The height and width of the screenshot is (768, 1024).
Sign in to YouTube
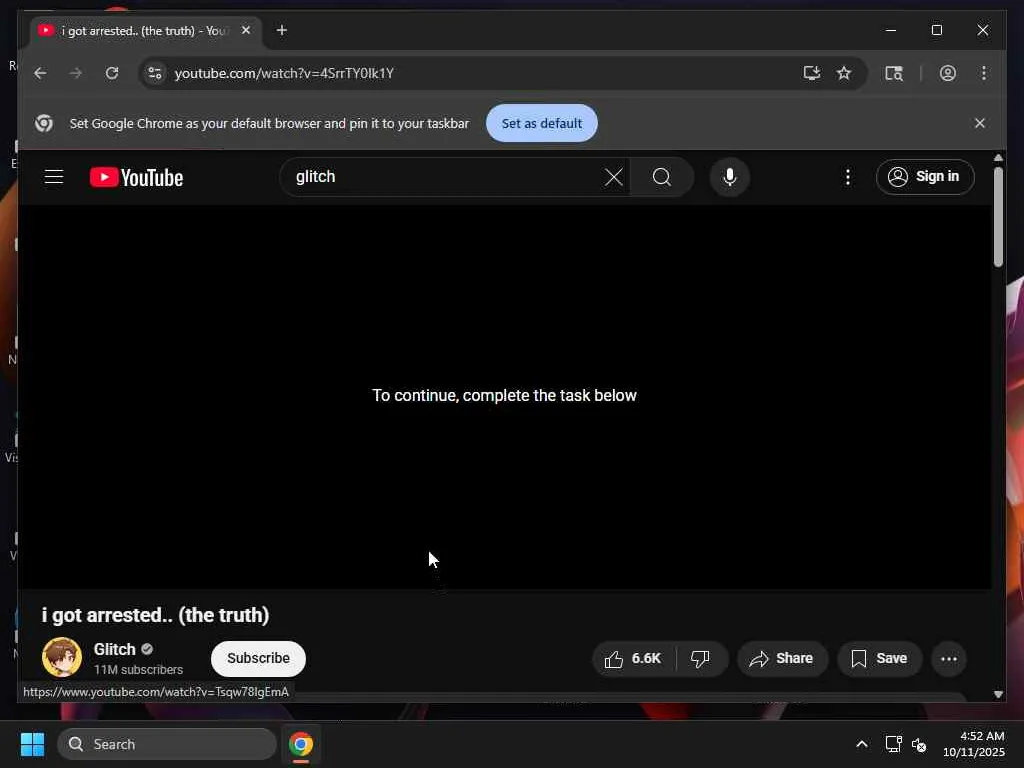tap(925, 177)
